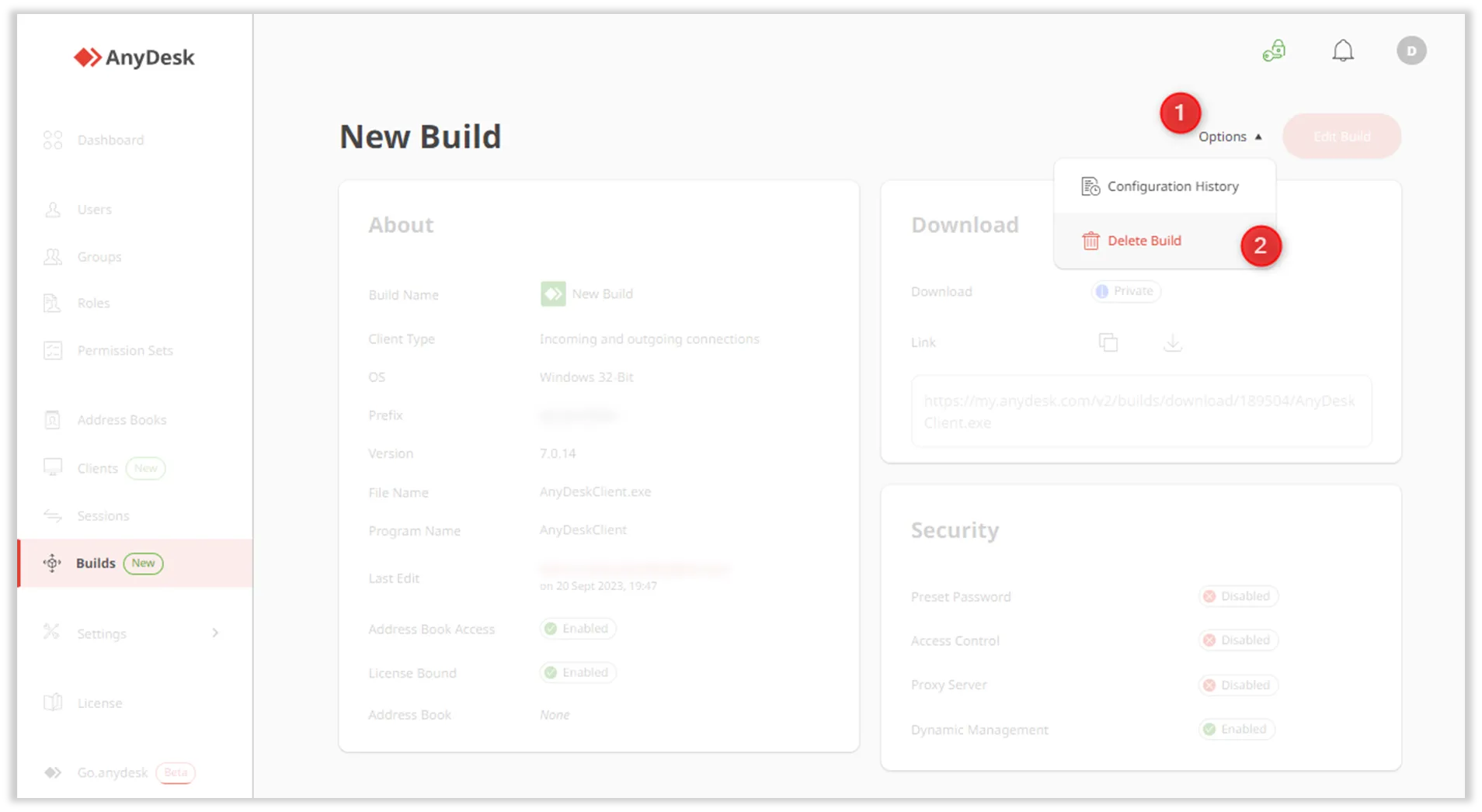1482x812 pixels.
Task: Click the green invite icon in header
Action: pos(1274,51)
